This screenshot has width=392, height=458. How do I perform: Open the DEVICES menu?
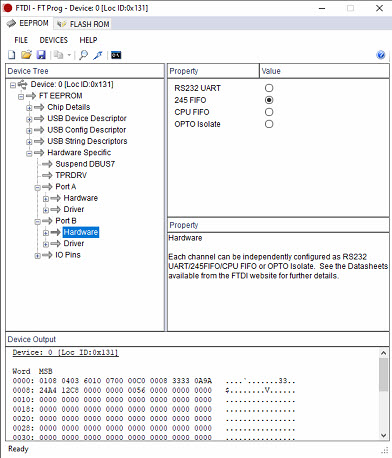tap(54, 40)
